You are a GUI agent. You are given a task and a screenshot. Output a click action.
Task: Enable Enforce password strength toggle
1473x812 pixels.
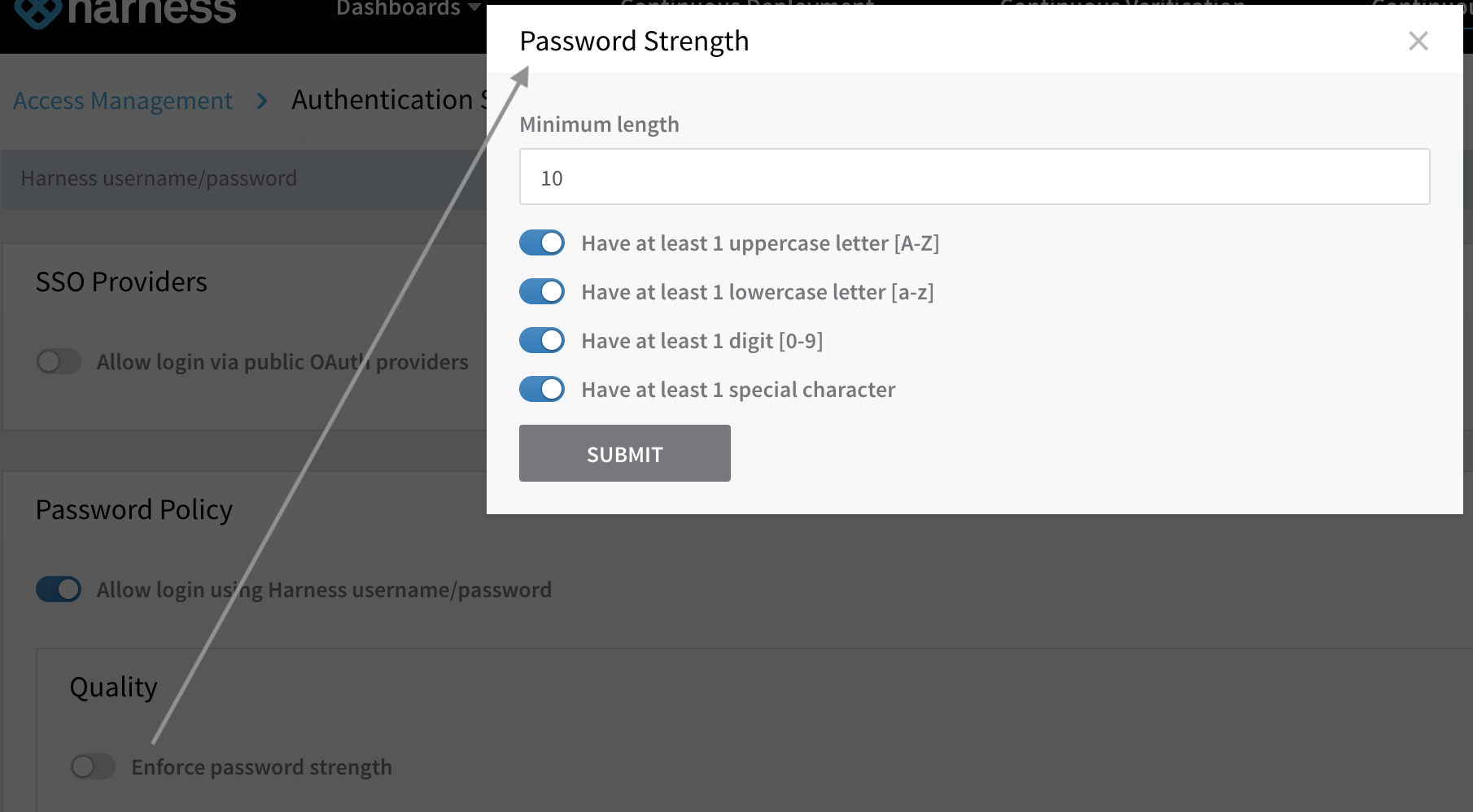(93, 766)
